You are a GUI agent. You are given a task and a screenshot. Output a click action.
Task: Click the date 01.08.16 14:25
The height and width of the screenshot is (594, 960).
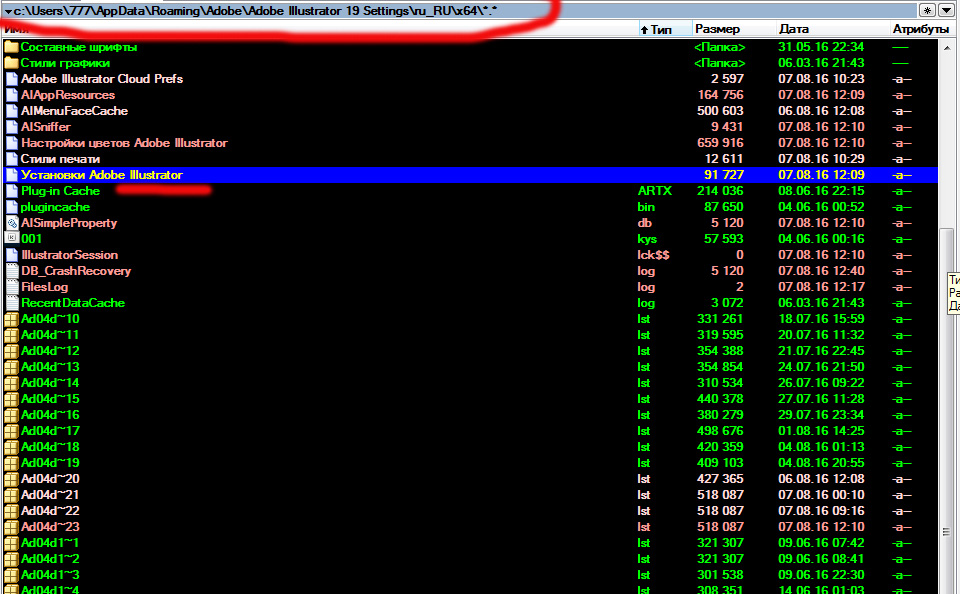[821, 431]
